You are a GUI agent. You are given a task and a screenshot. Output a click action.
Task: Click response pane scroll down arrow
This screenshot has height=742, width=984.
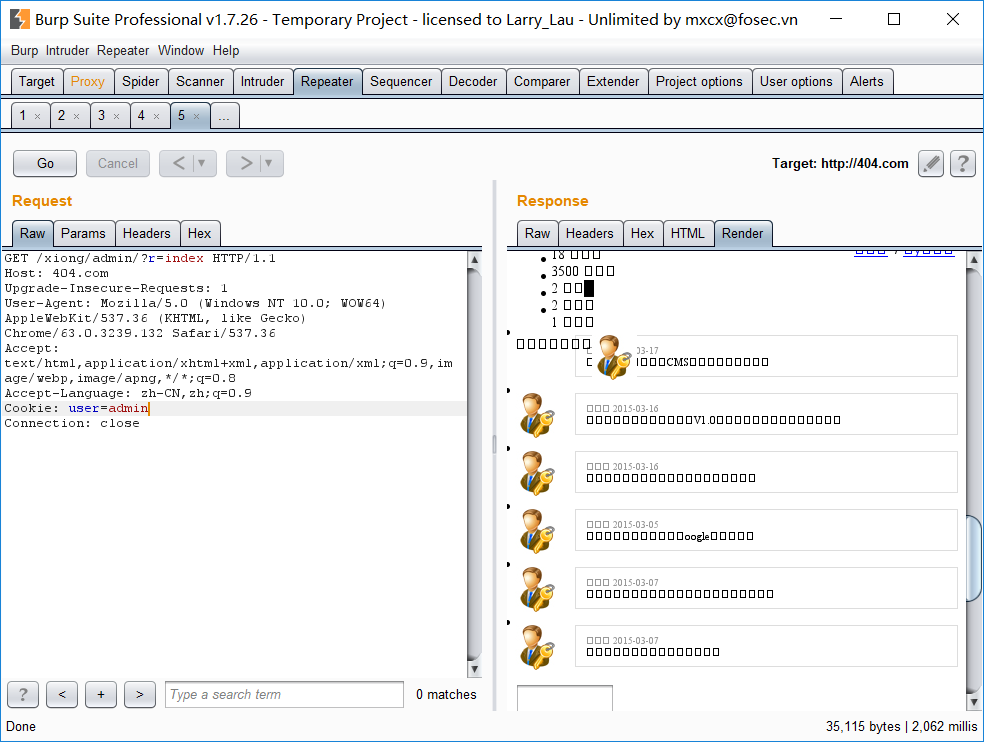974,701
